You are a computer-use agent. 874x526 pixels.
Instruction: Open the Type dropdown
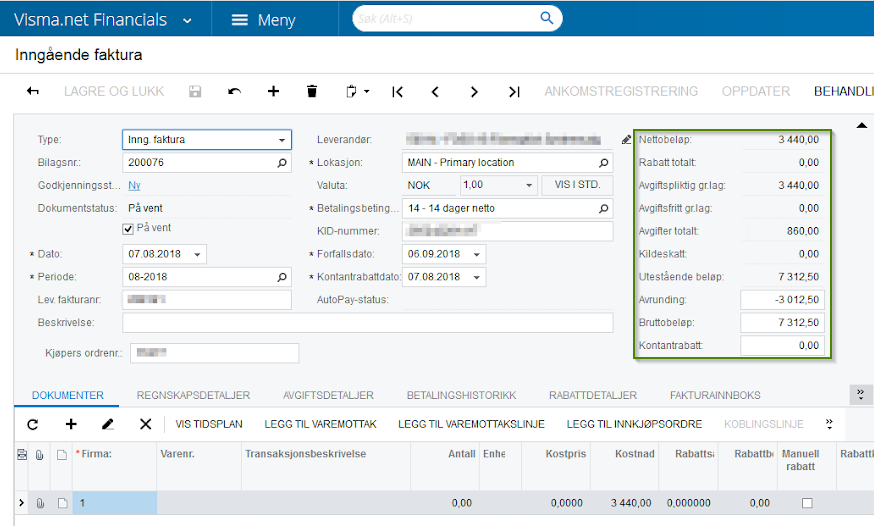[282, 140]
